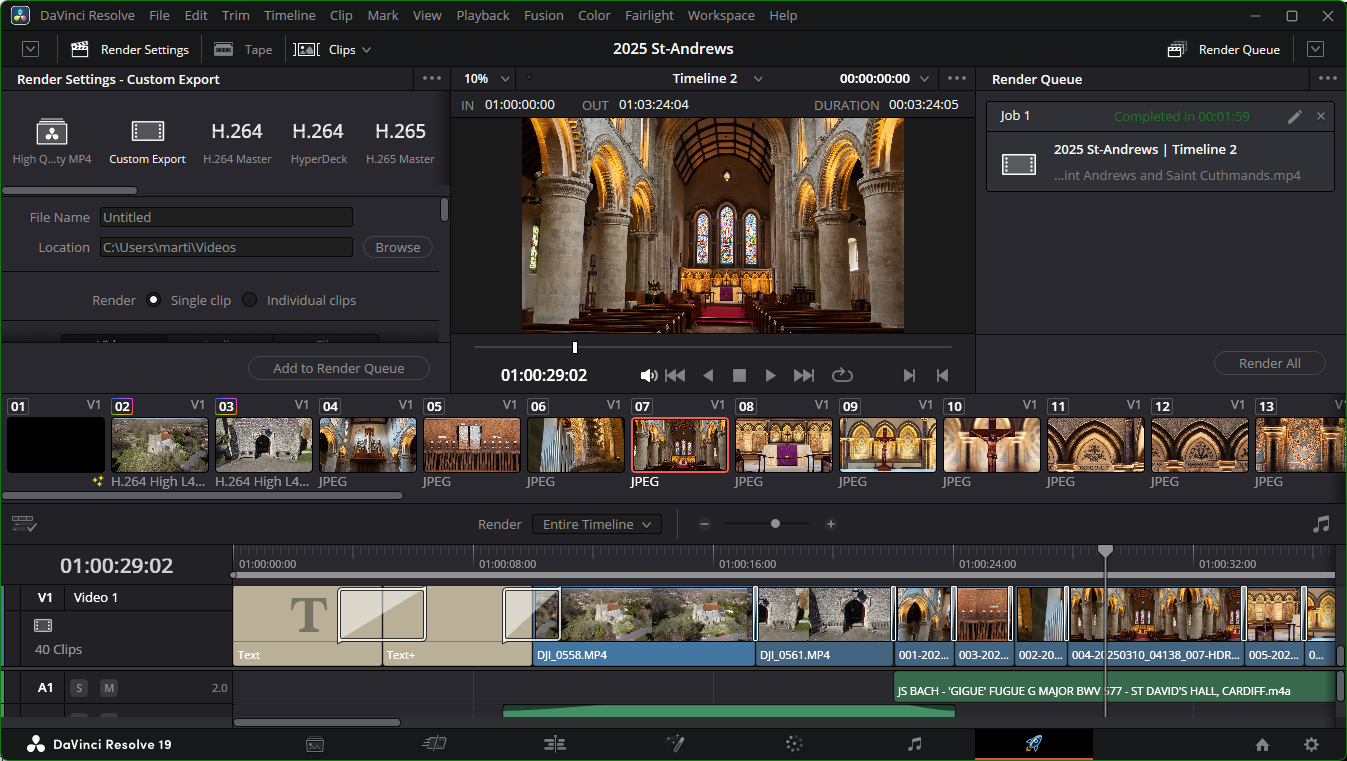This screenshot has width=1347, height=761.
Task: Open viewer timecode dropdown
Action: (885, 78)
